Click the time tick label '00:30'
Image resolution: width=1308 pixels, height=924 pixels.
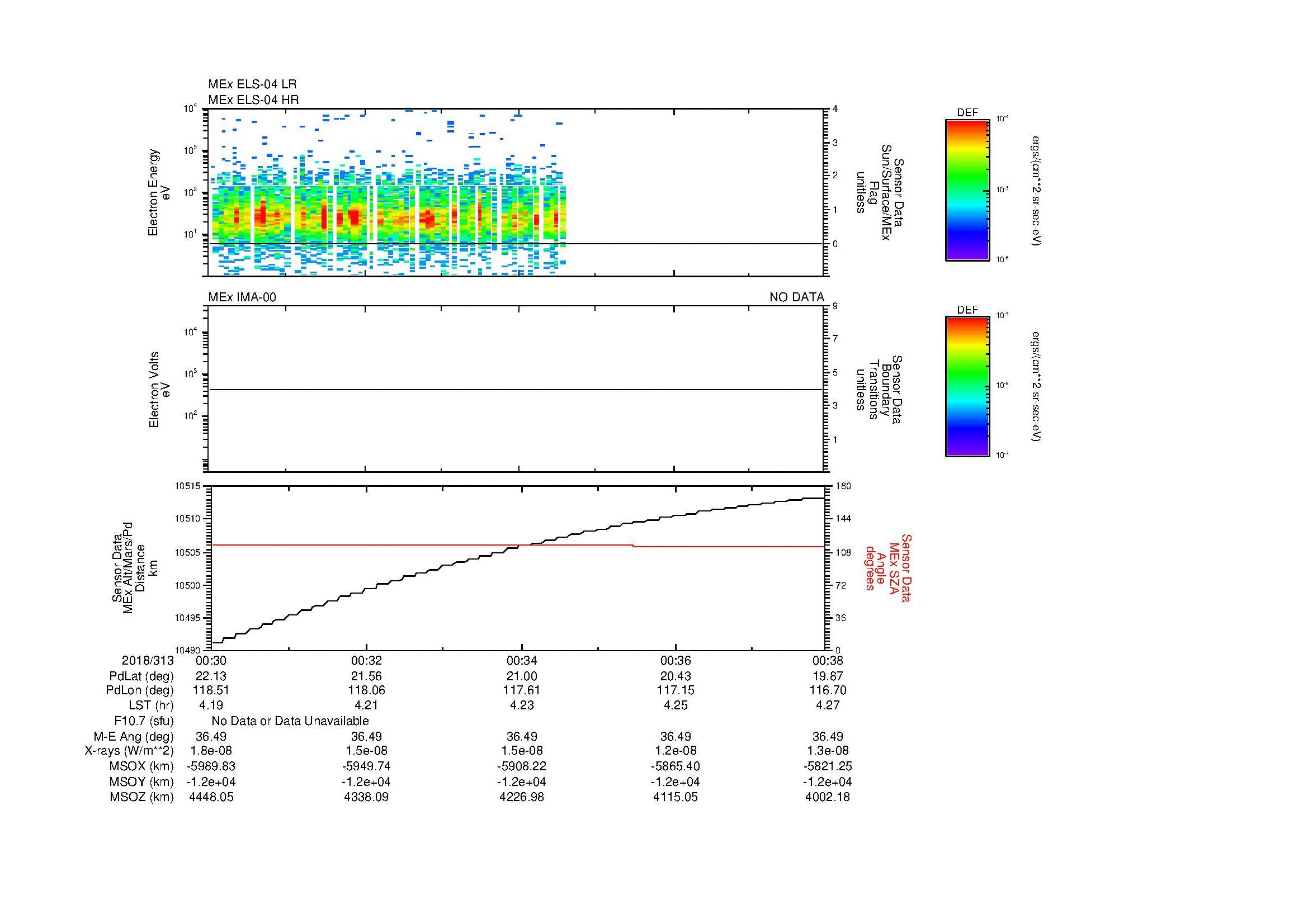211,660
